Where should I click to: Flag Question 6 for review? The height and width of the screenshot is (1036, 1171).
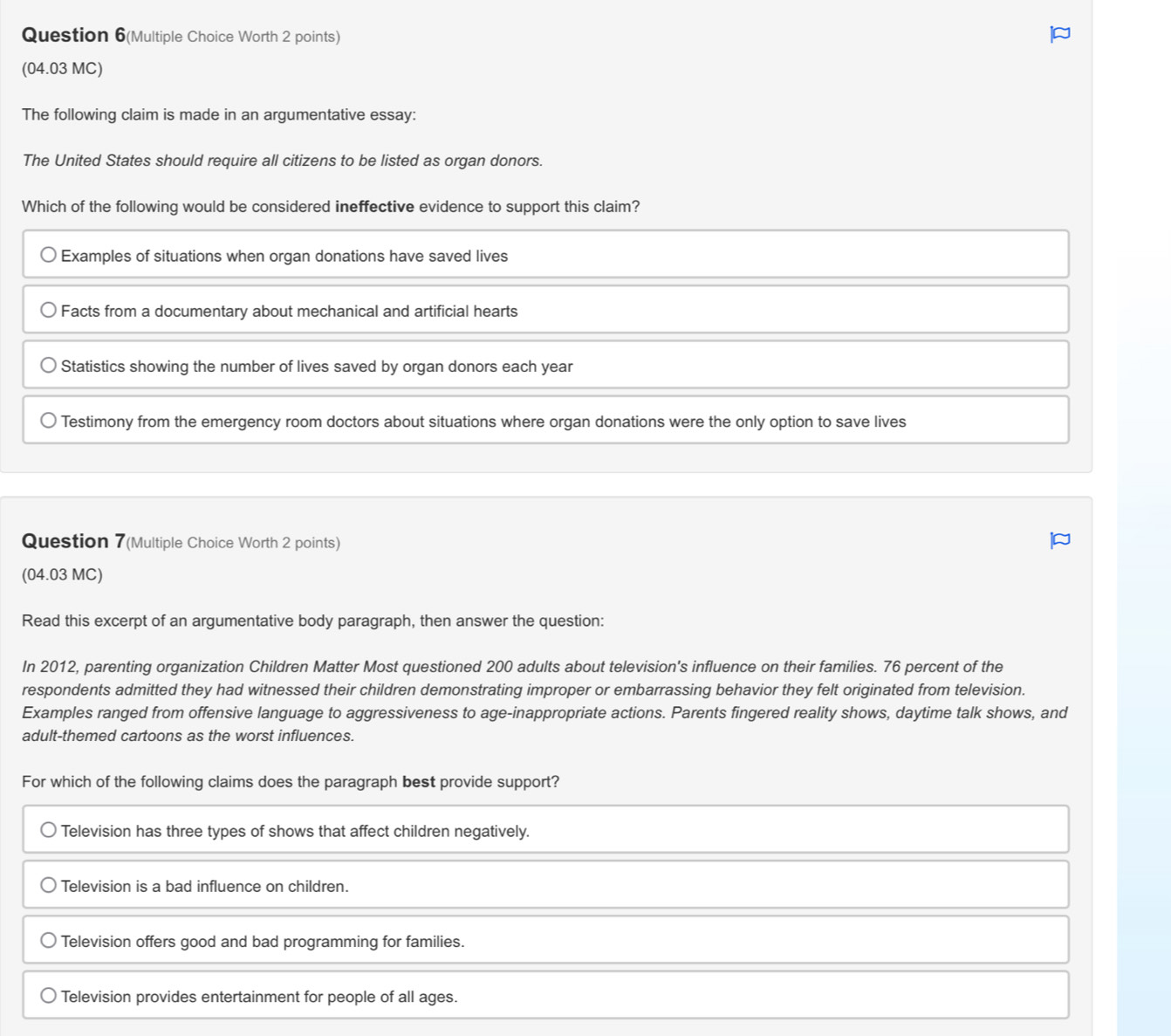click(x=1059, y=35)
